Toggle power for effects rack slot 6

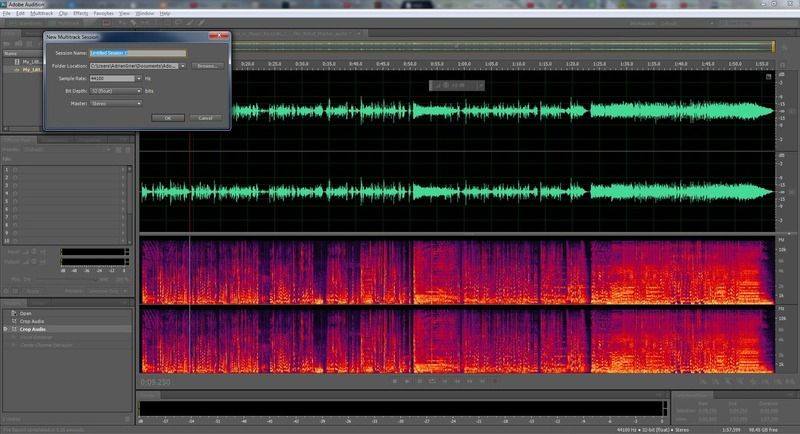15,209
